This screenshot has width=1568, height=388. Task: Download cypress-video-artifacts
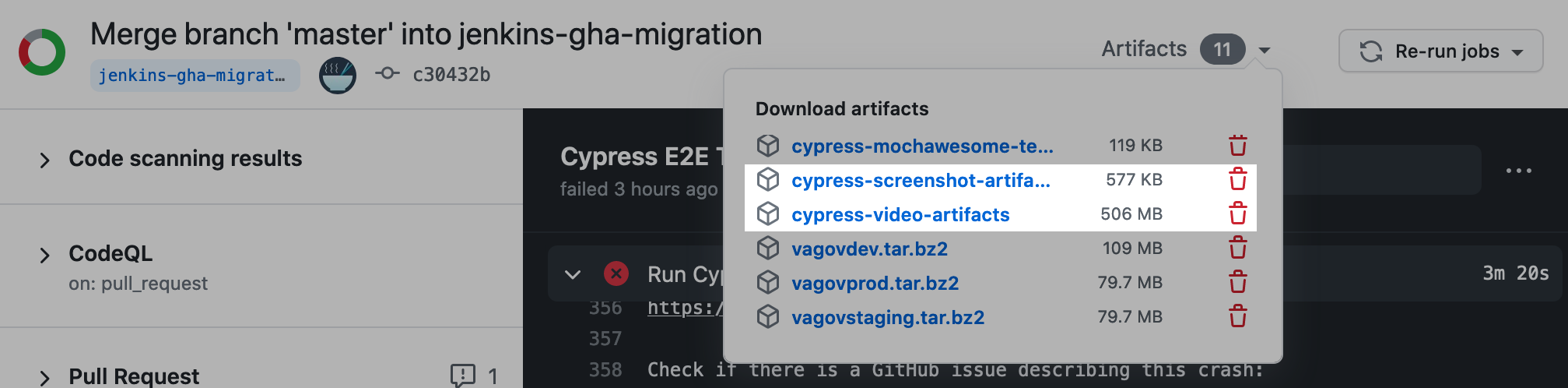tap(900, 214)
